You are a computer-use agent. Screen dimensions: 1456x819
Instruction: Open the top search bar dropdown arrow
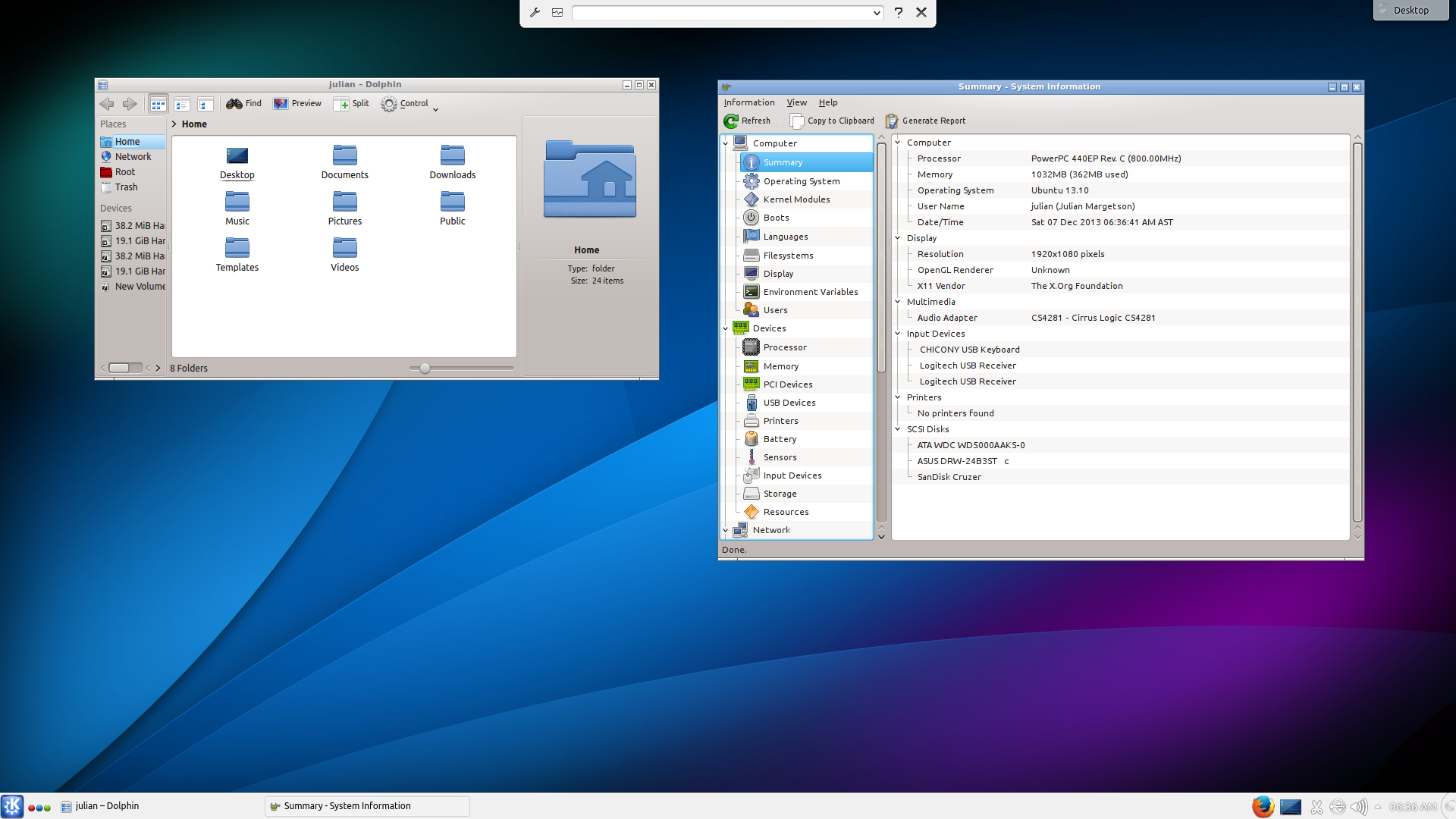(877, 13)
